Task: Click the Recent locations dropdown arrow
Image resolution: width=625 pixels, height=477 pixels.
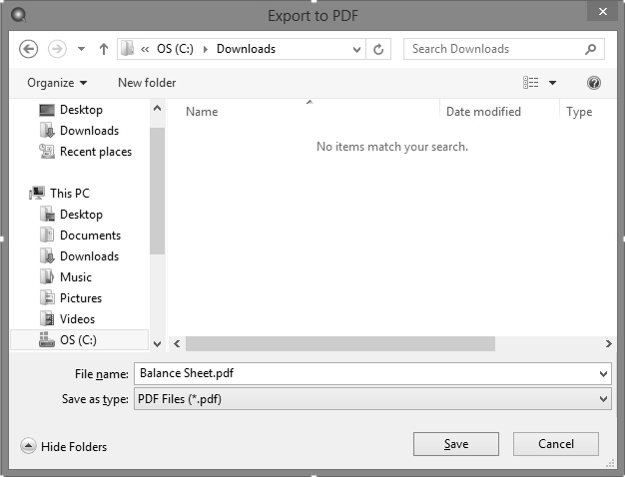Action: tap(80, 49)
